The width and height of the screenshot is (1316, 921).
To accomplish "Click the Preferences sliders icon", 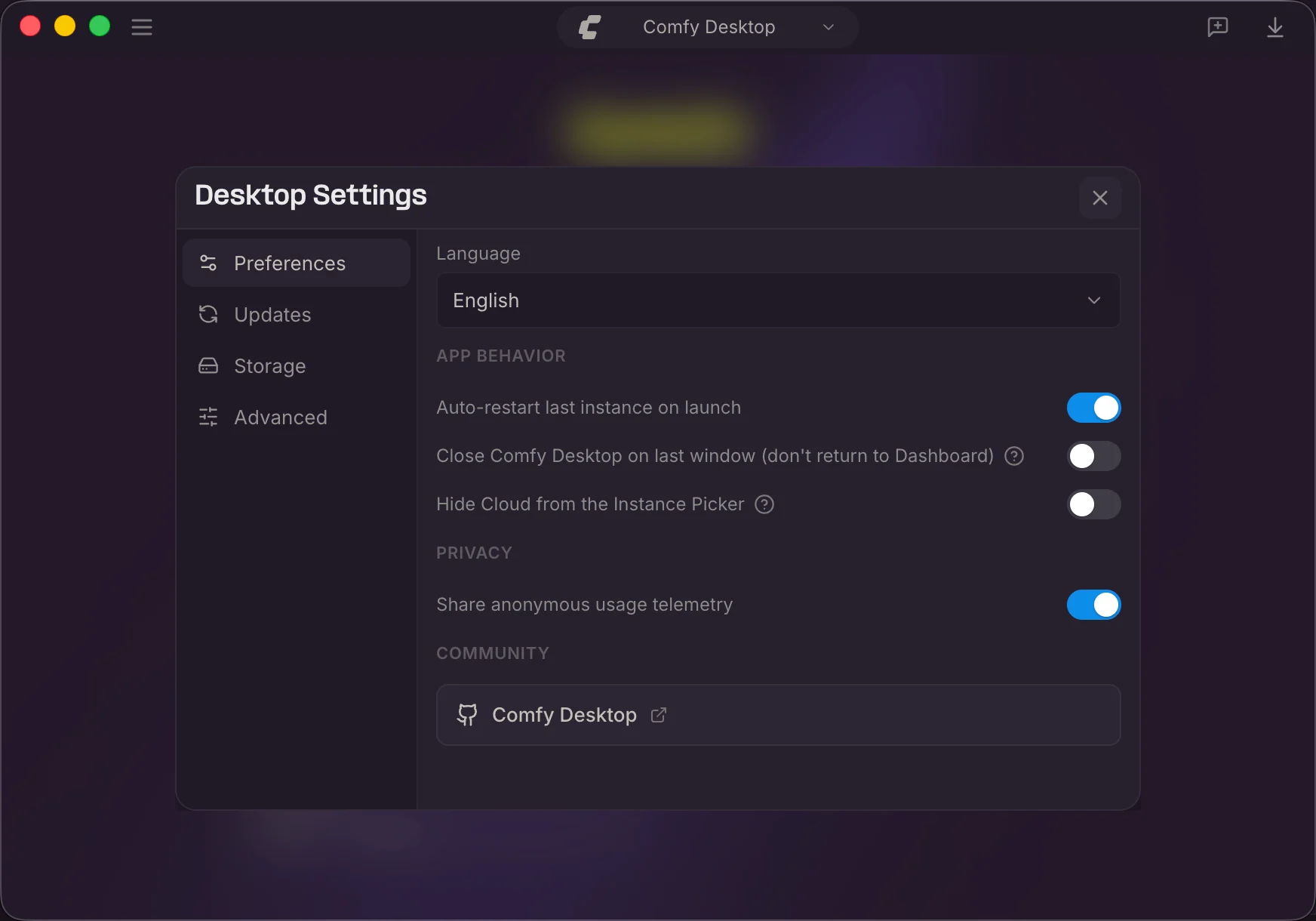I will [x=208, y=263].
